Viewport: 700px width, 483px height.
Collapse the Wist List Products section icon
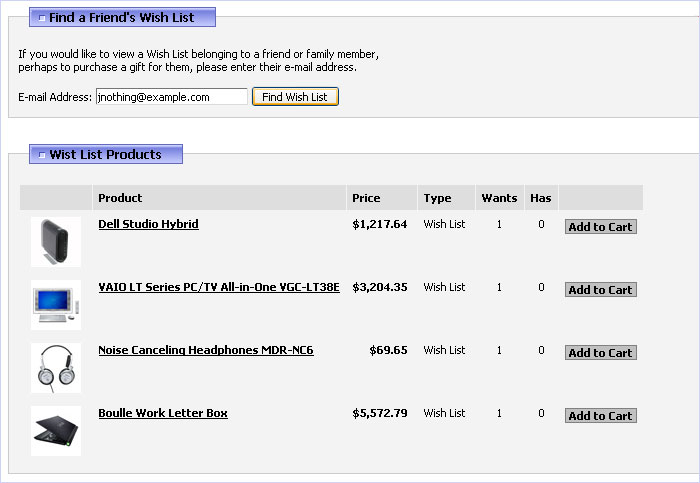[42, 155]
